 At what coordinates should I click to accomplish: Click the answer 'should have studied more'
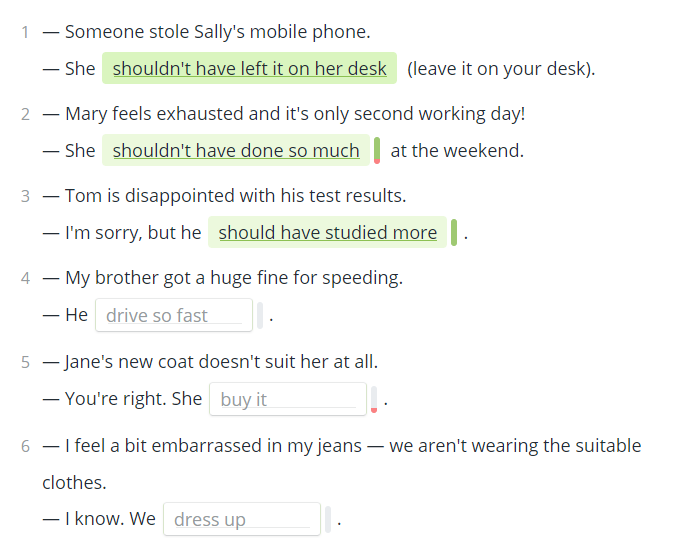327,232
